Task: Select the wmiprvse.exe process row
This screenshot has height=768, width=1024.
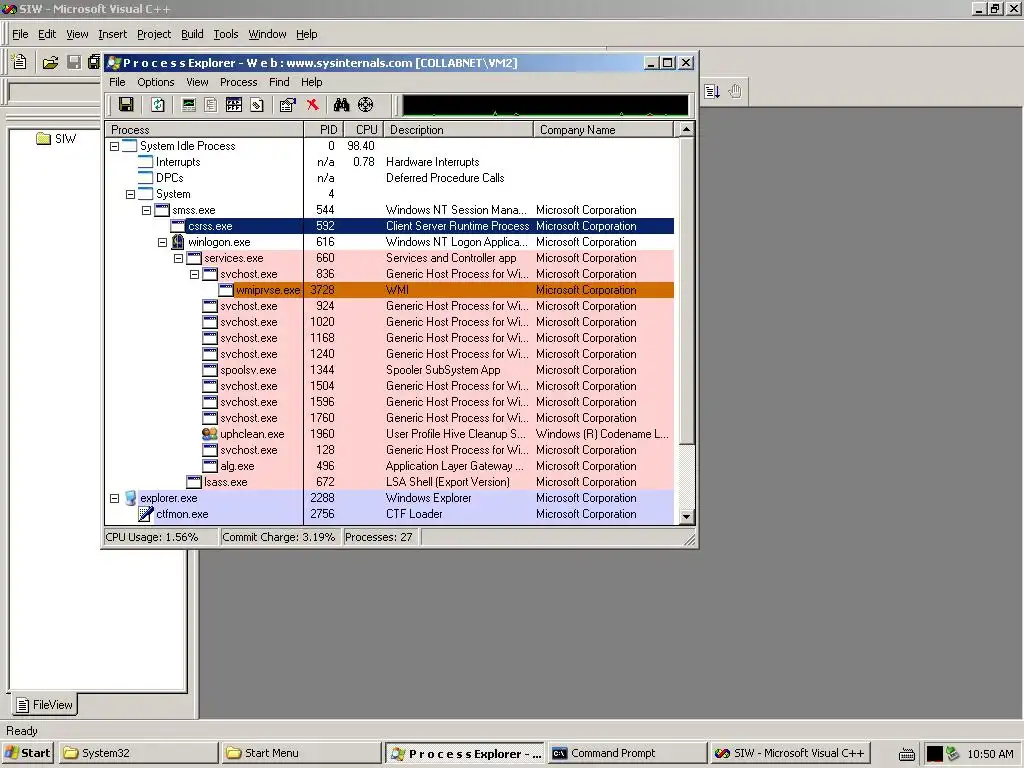Action: point(389,290)
